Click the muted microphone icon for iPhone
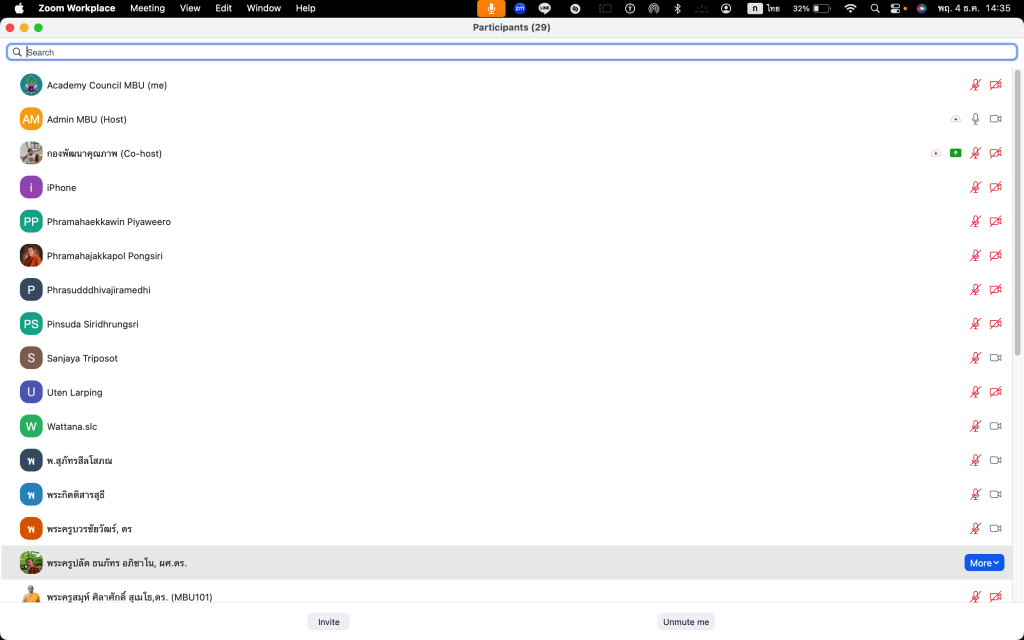The image size is (1024, 640). [975, 187]
